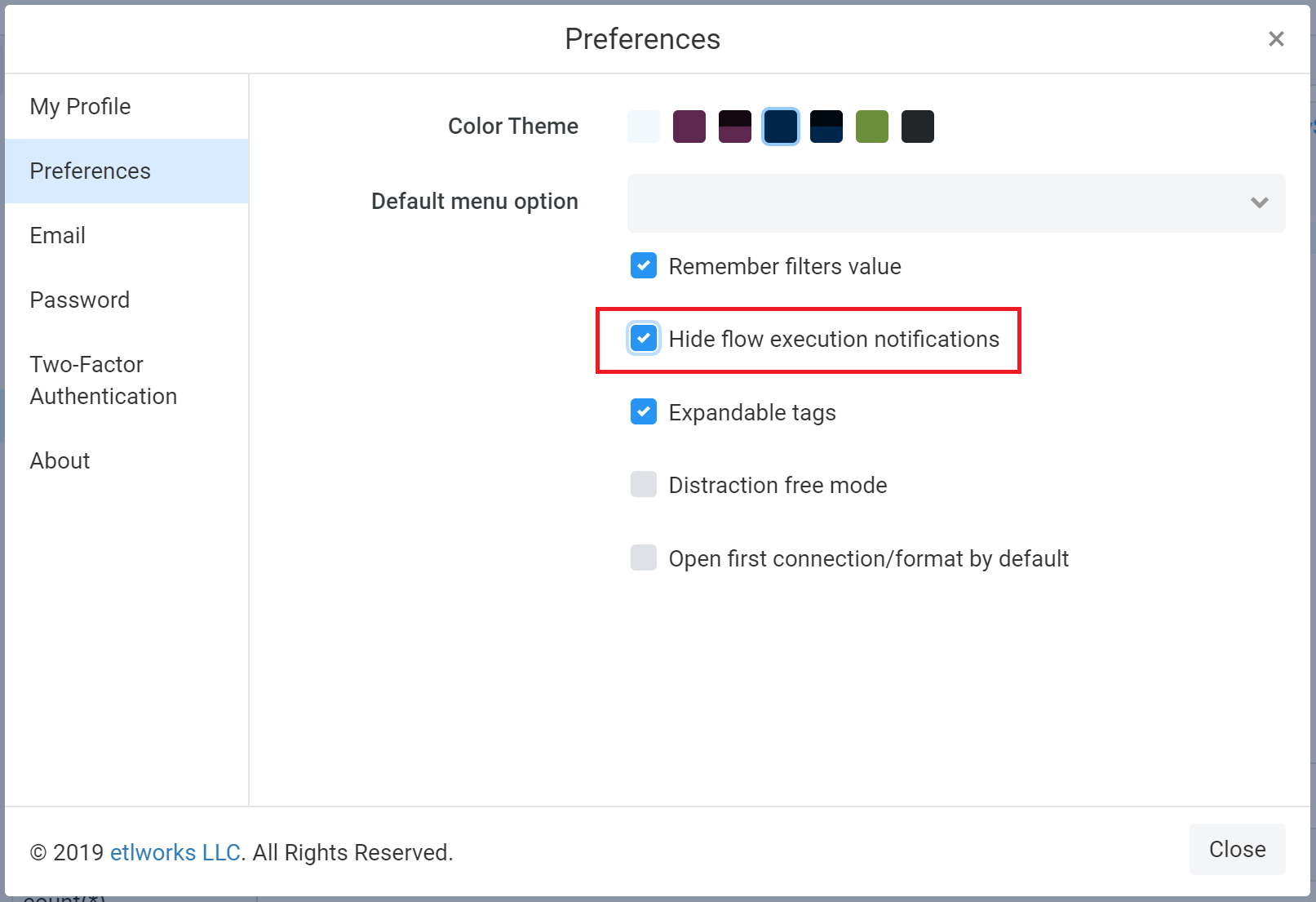Viewport: 1316px width, 902px height.
Task: Enable Distraction free mode
Action: pos(644,485)
